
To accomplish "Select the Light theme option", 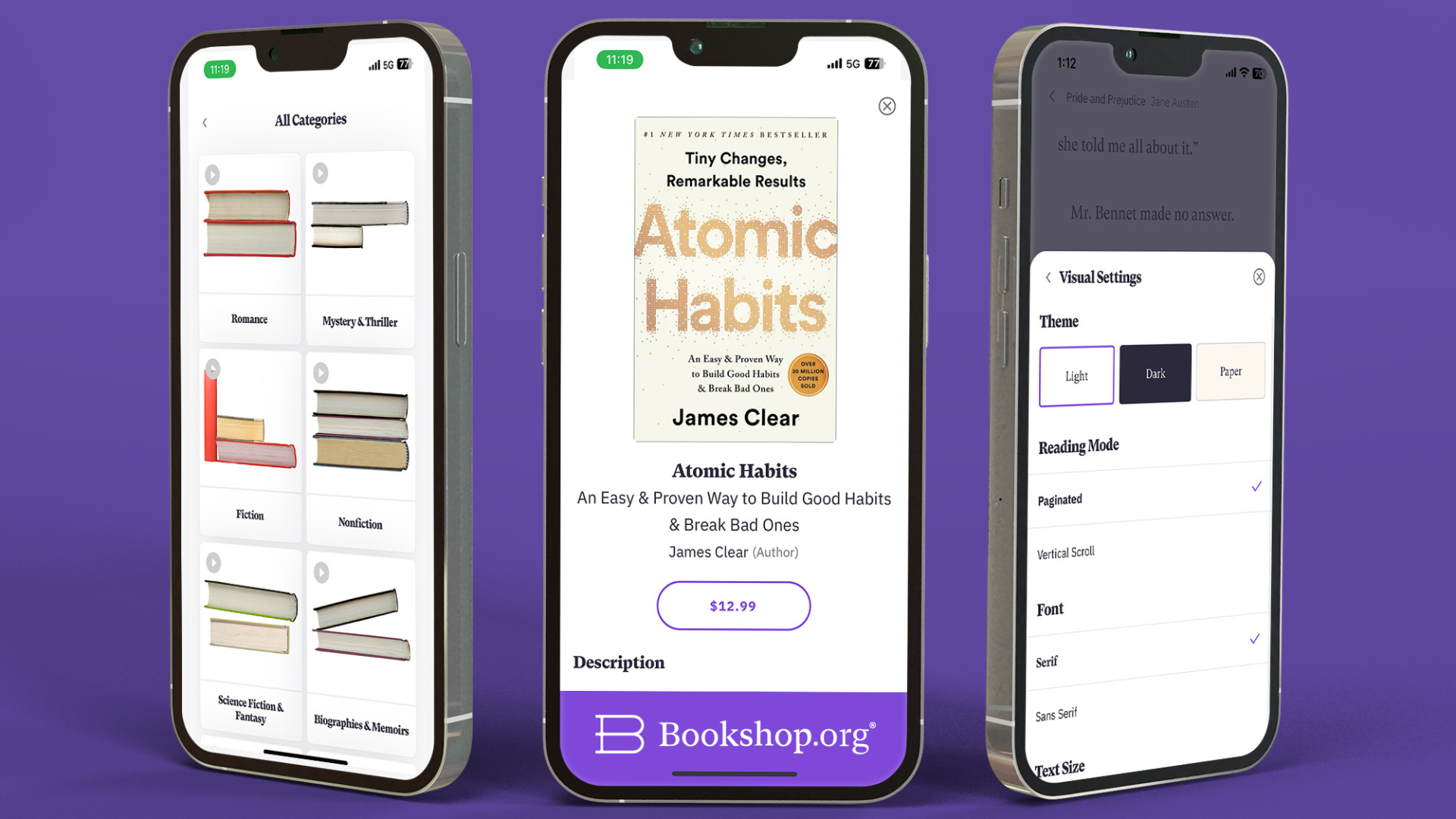I will pos(1075,374).
